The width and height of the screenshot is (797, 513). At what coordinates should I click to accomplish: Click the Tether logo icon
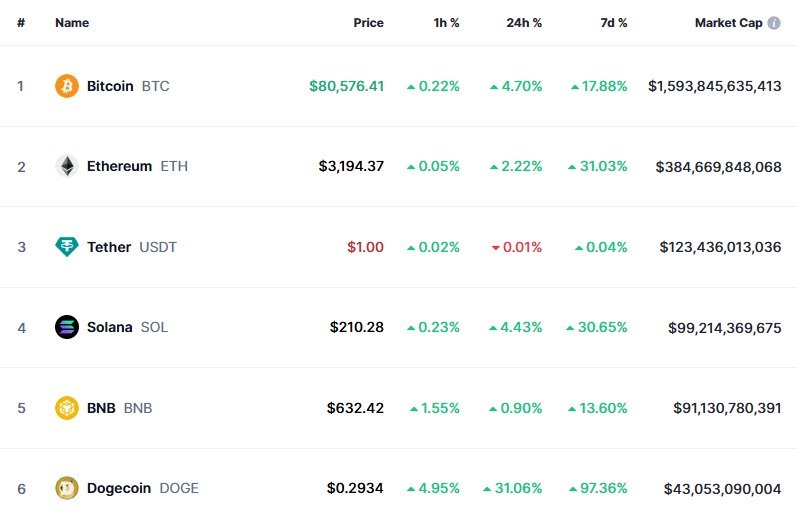tap(67, 247)
